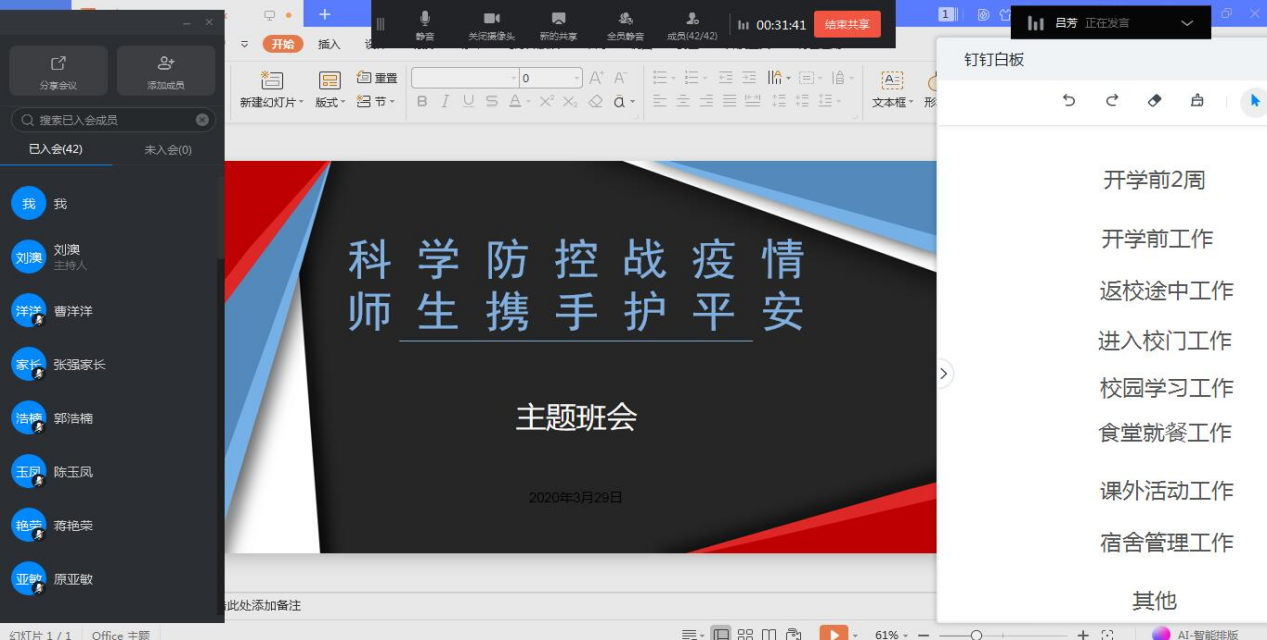Click the zoom slider in status bar
The width and height of the screenshot is (1267, 640).
click(976, 635)
